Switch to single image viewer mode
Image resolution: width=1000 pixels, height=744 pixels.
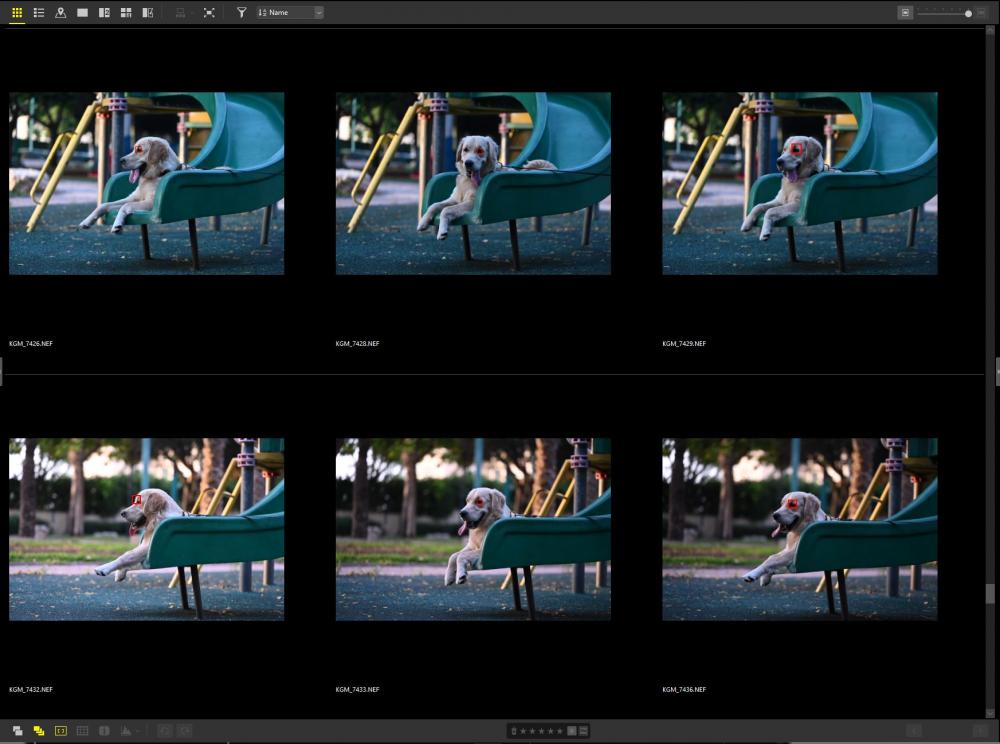tap(82, 13)
